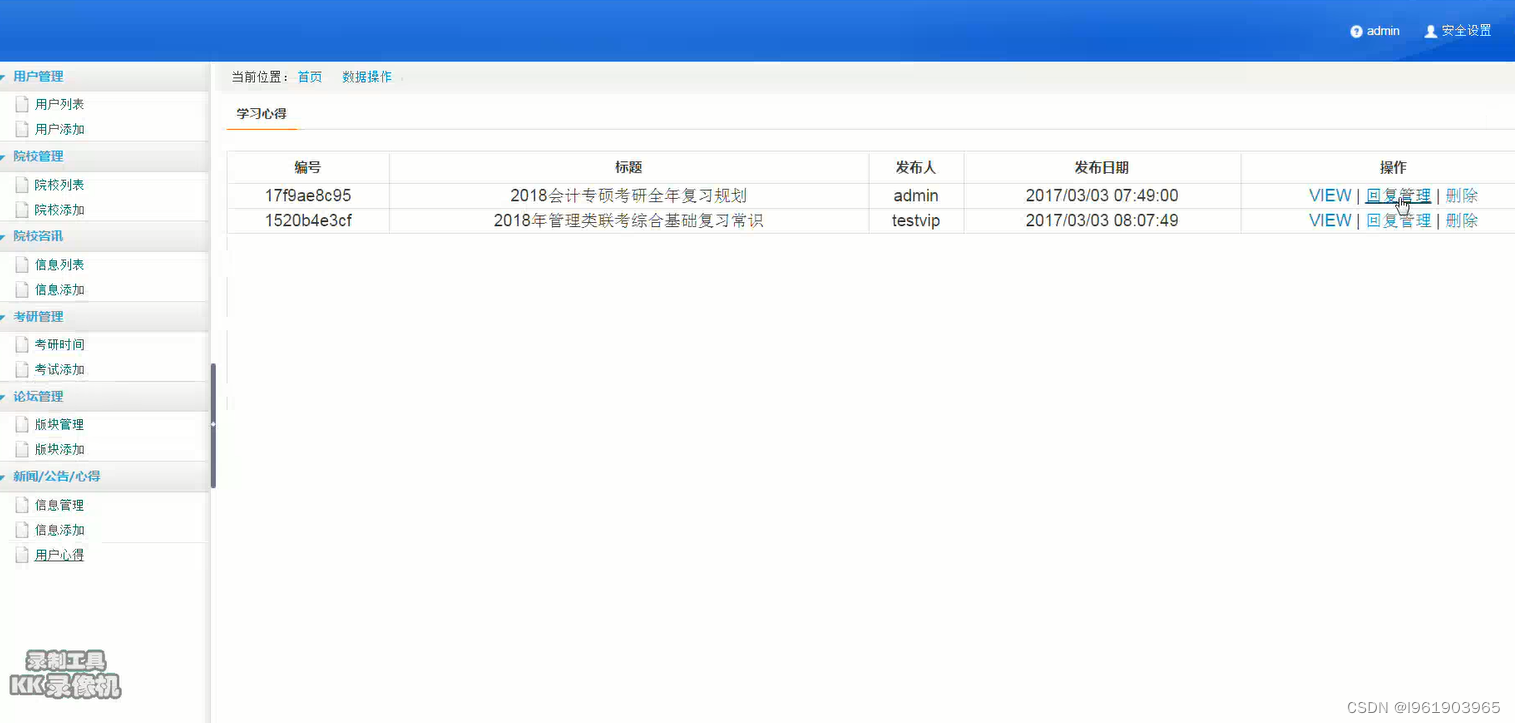Open 信息管理 under 新闻/公告/心得
Image resolution: width=1515 pixels, height=723 pixels.
59,505
